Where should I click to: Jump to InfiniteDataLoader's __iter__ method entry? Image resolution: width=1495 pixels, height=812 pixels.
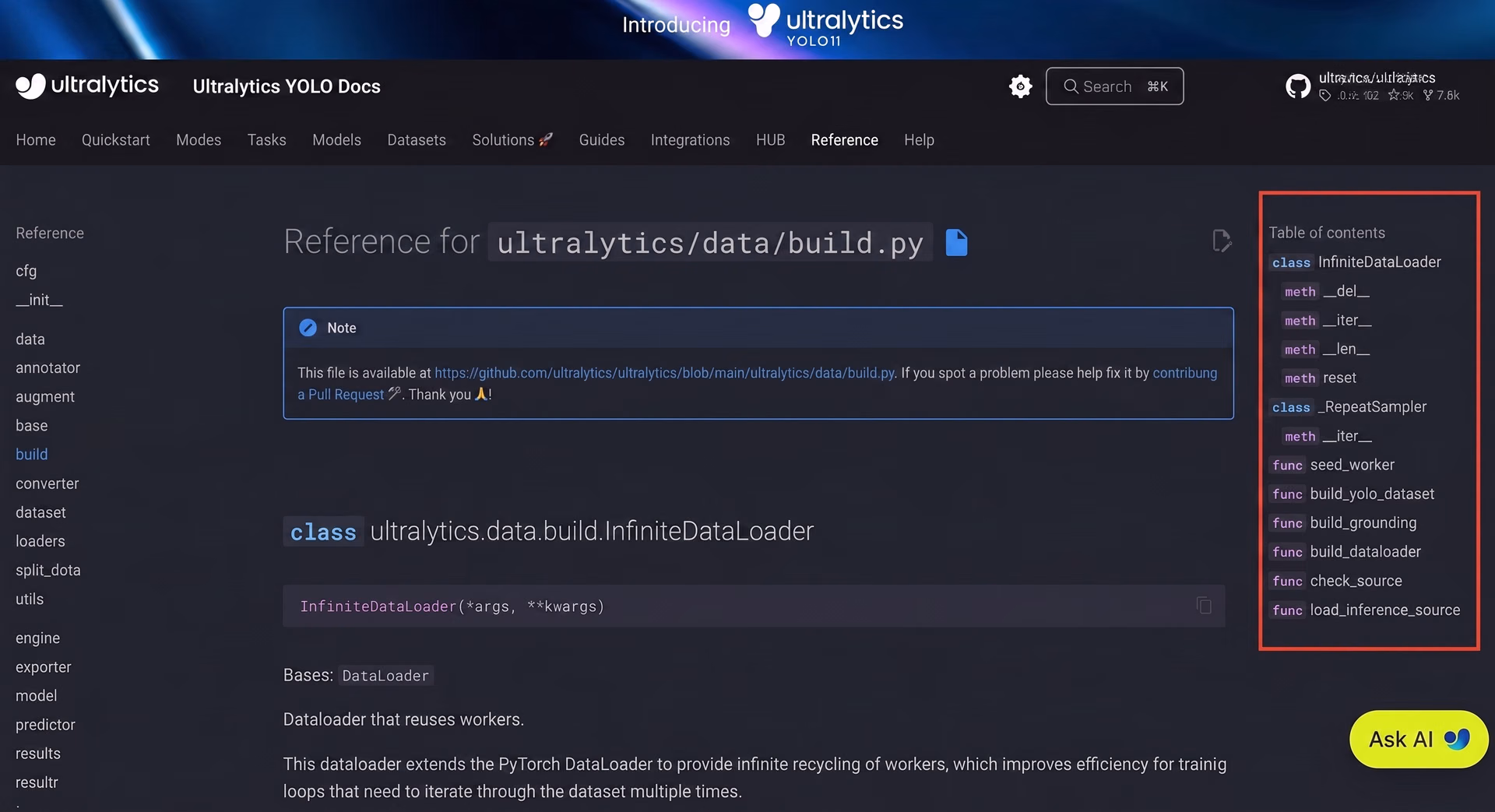click(x=1327, y=320)
